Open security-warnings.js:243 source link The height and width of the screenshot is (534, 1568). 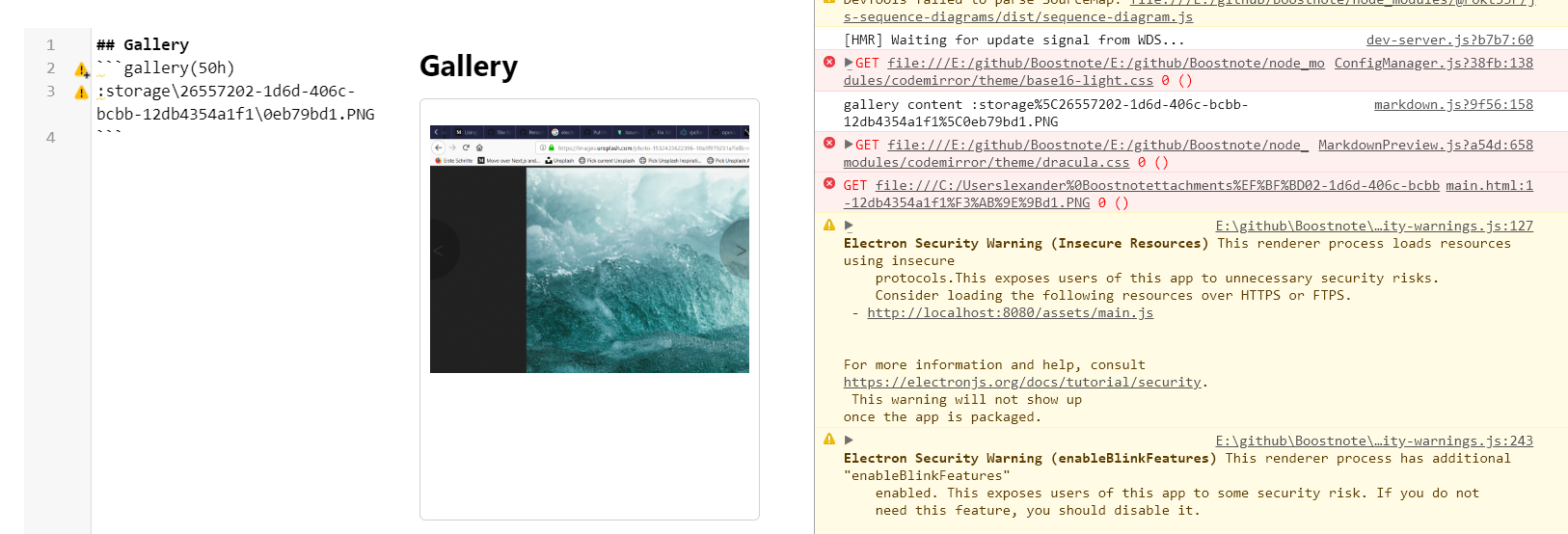[1374, 441]
